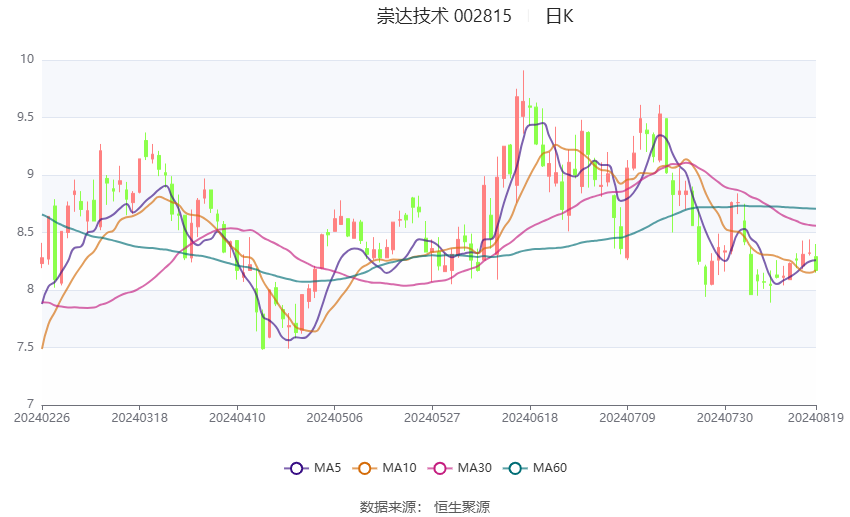Toggle the MA30 pink legend circle icon
The image size is (850, 517).
click(x=440, y=468)
